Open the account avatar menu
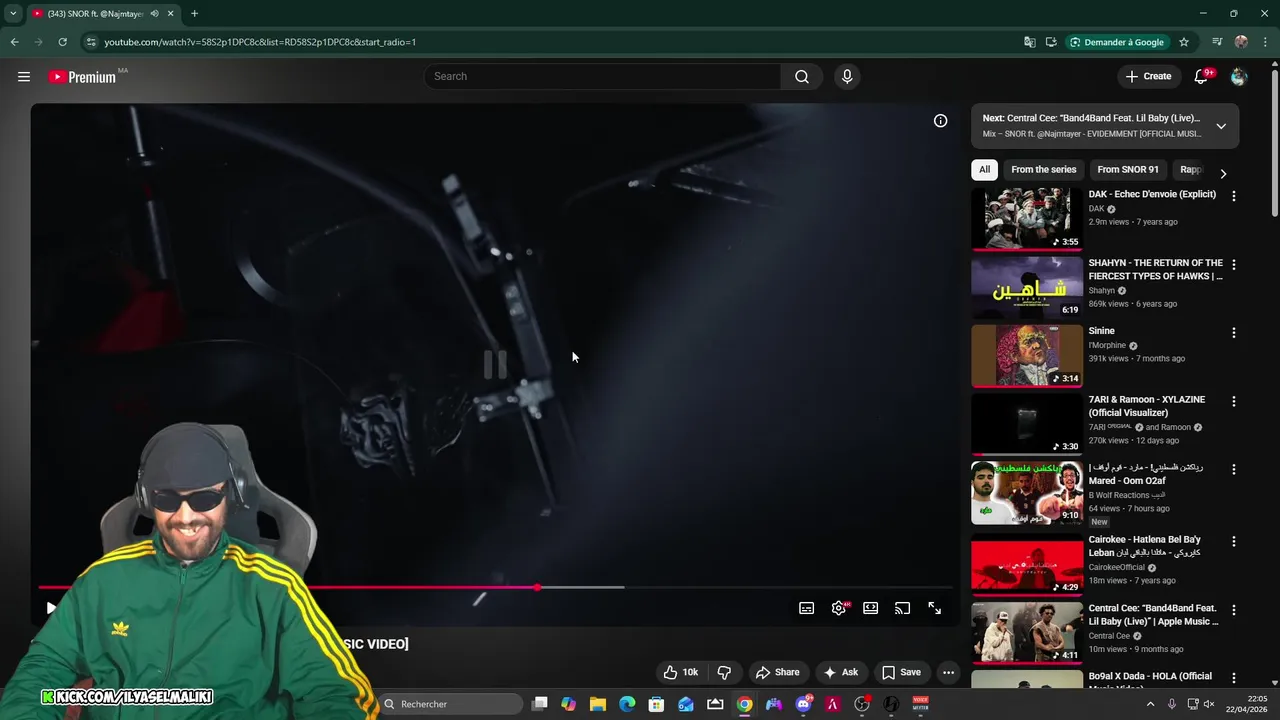1280x720 pixels. coord(1239,76)
